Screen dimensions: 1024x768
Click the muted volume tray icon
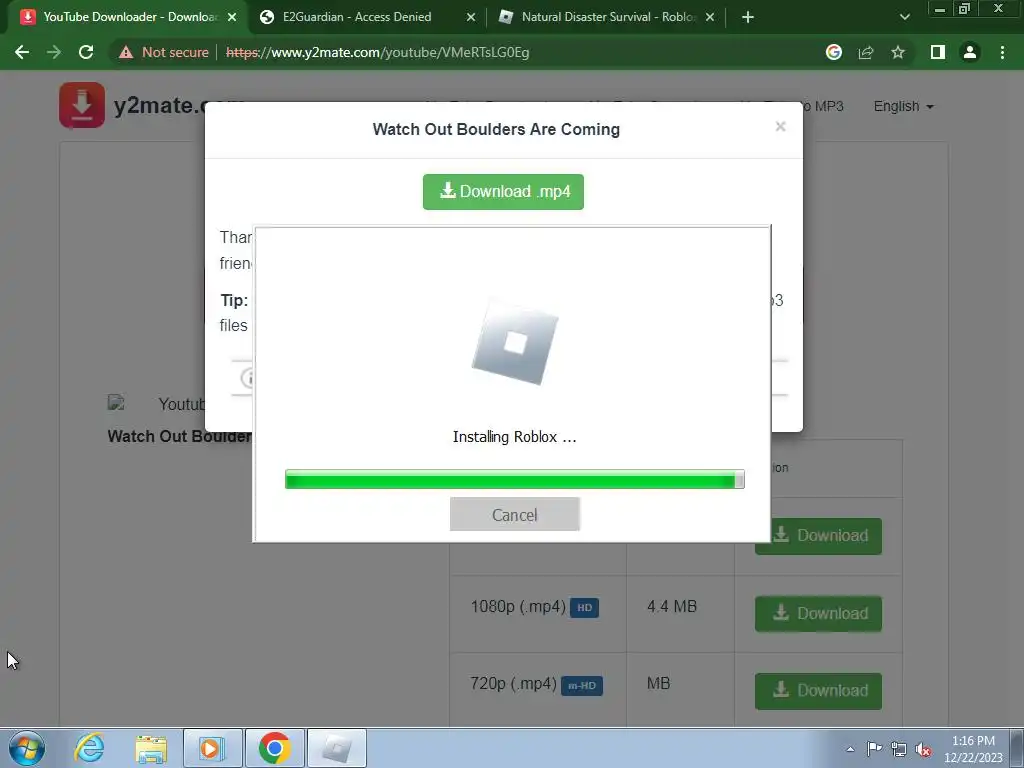(923, 749)
